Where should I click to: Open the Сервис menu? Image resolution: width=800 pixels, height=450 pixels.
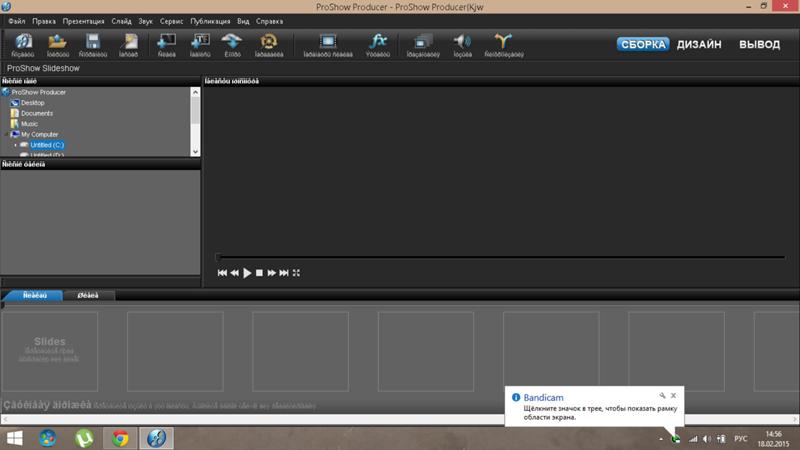tap(171, 21)
